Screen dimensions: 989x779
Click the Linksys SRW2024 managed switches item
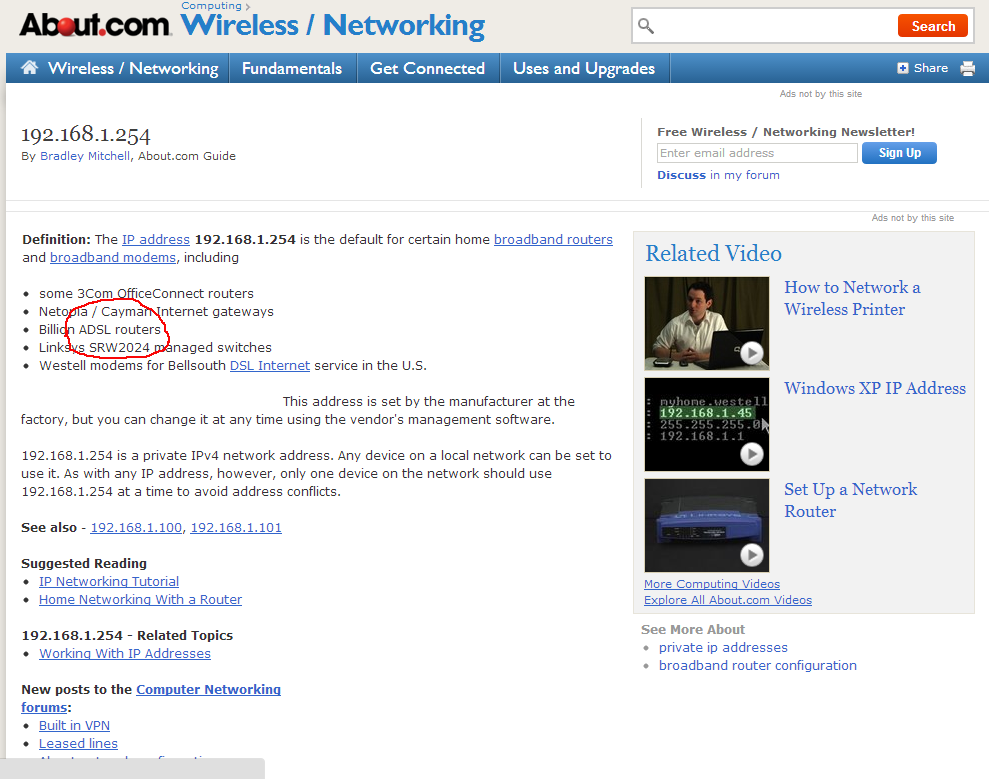[x=155, y=348]
